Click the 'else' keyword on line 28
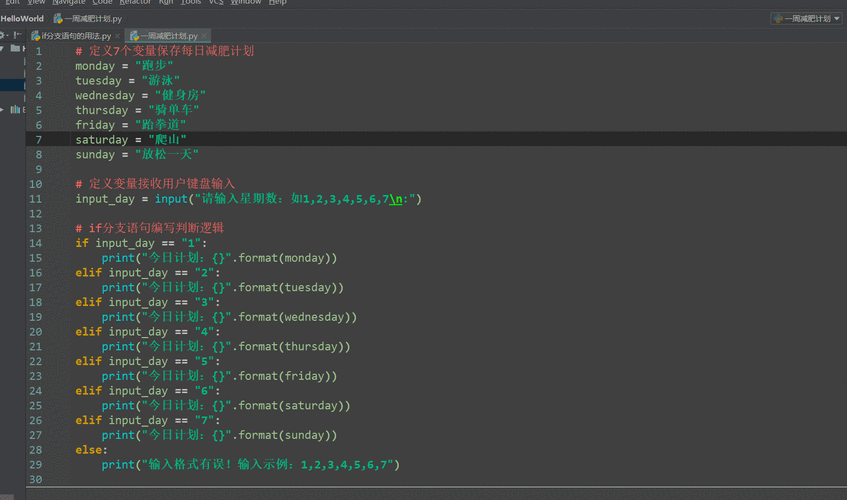Viewport: 847px width, 500px height. coord(88,450)
